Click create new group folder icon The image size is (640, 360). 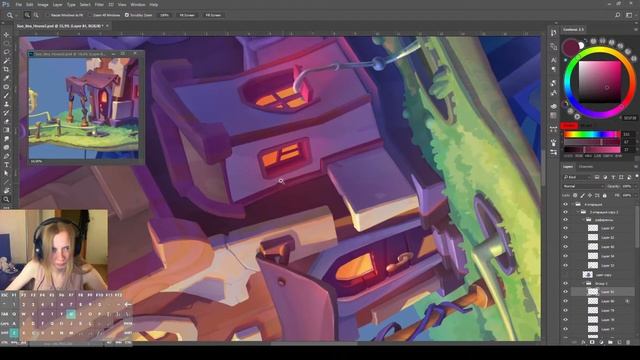[x=610, y=342]
